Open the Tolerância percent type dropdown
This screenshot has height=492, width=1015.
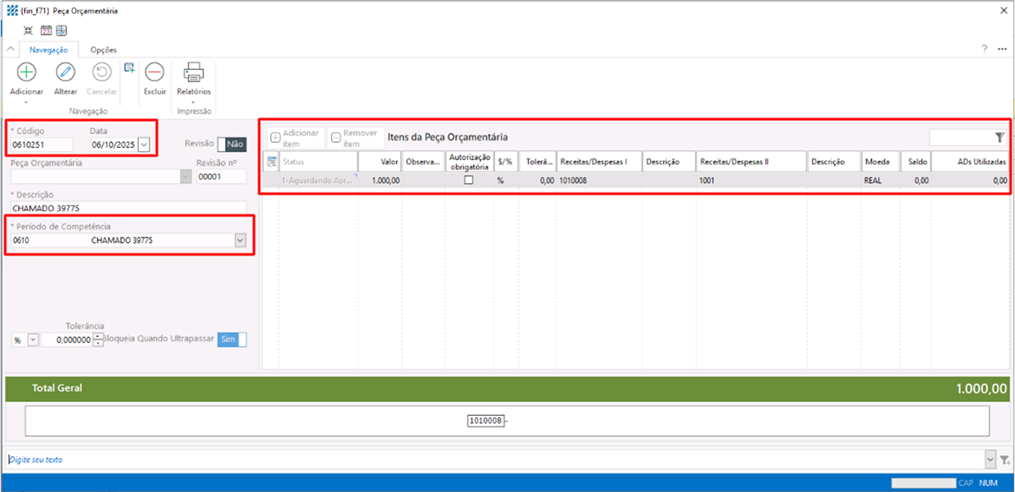[x=32, y=340]
